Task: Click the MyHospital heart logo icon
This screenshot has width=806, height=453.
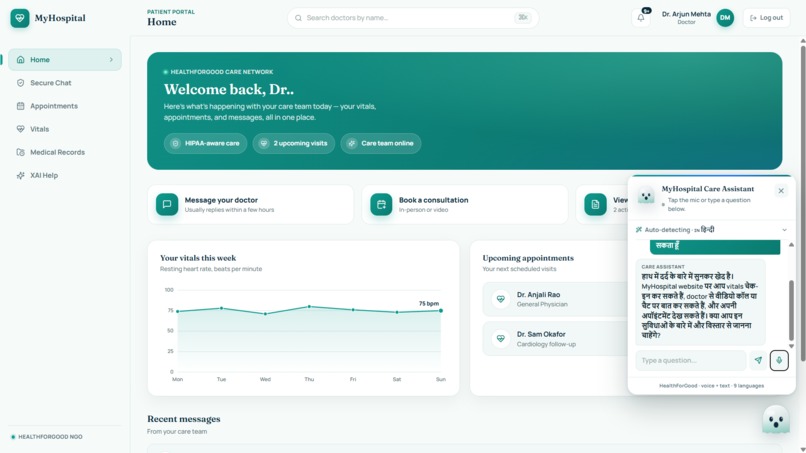Action: [x=20, y=18]
